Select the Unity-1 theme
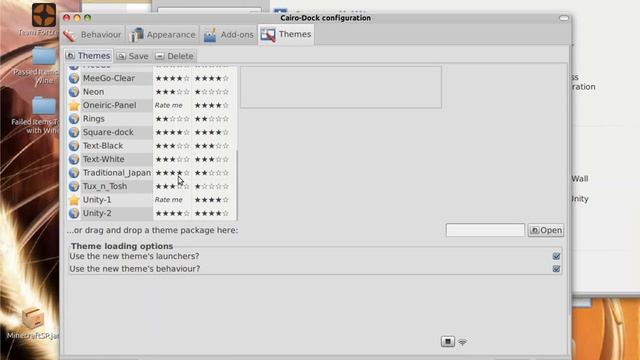This screenshot has height=360, width=640. click(x=97, y=199)
